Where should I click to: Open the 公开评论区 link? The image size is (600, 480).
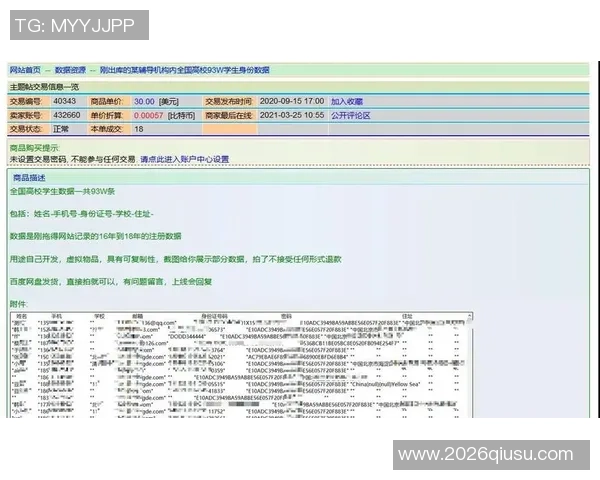(351, 115)
